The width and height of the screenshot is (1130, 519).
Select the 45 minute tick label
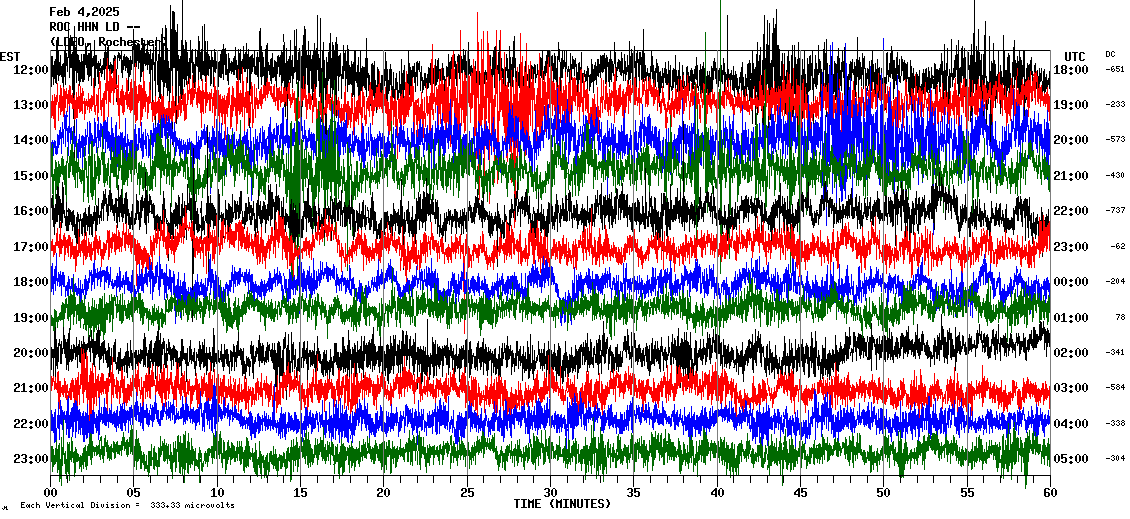coord(800,492)
